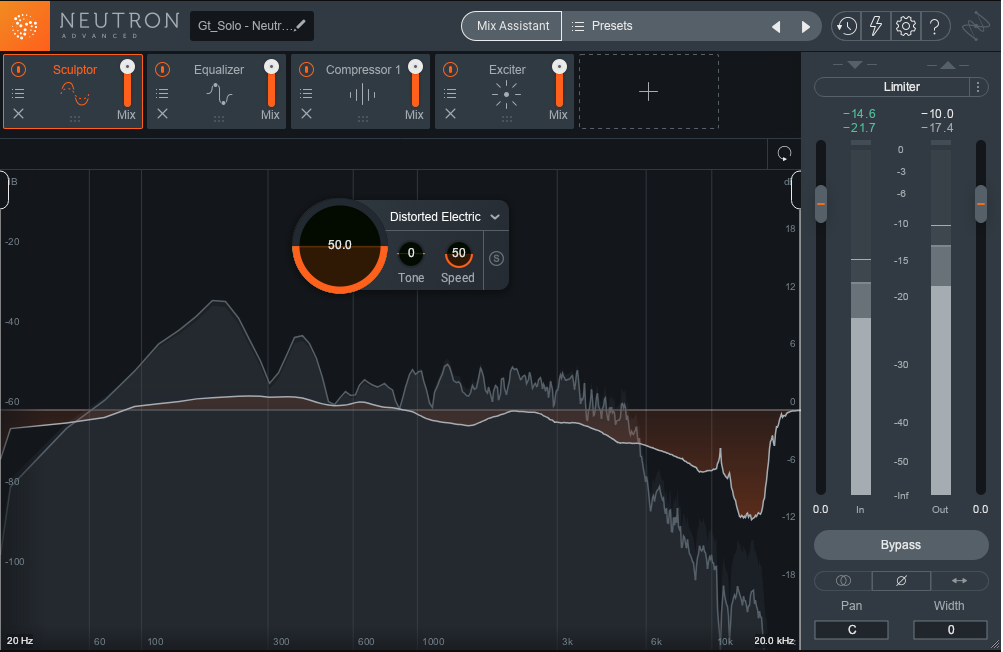Select the Sculptor module waveform icon
This screenshot has width=1003, height=652.
point(75,94)
